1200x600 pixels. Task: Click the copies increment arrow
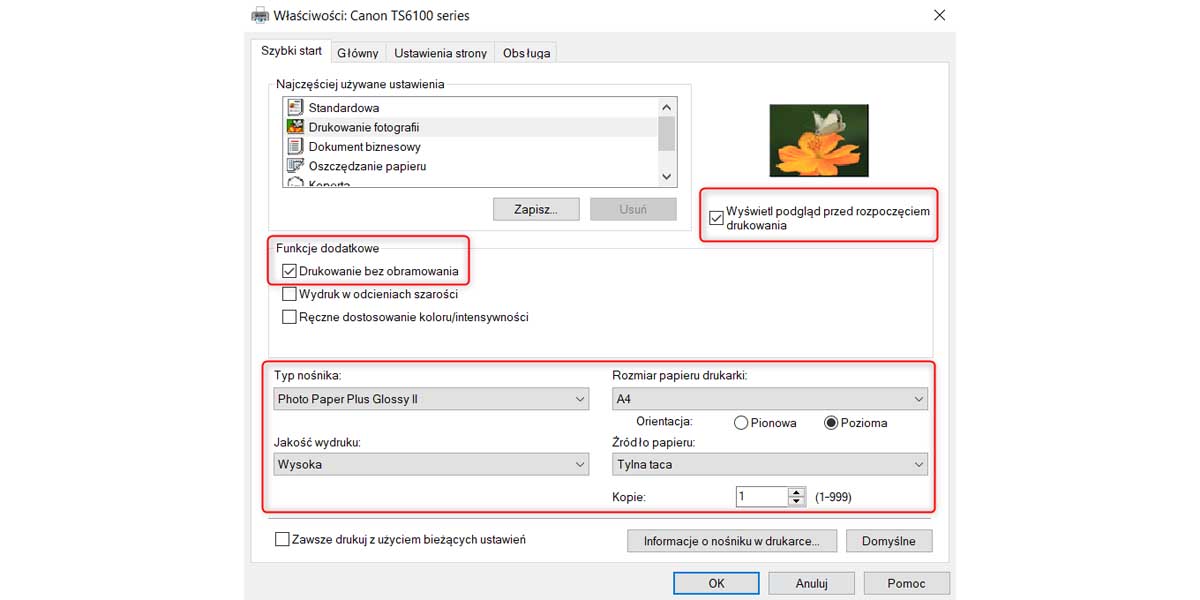click(796, 492)
